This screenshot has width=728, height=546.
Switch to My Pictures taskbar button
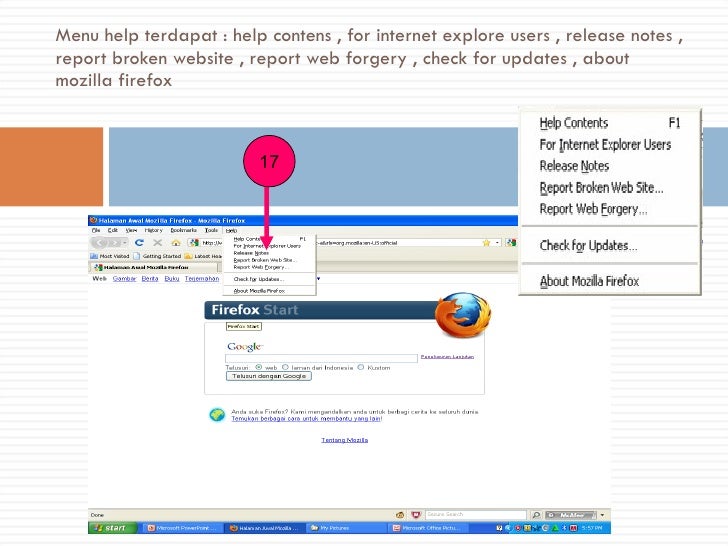(x=346, y=528)
